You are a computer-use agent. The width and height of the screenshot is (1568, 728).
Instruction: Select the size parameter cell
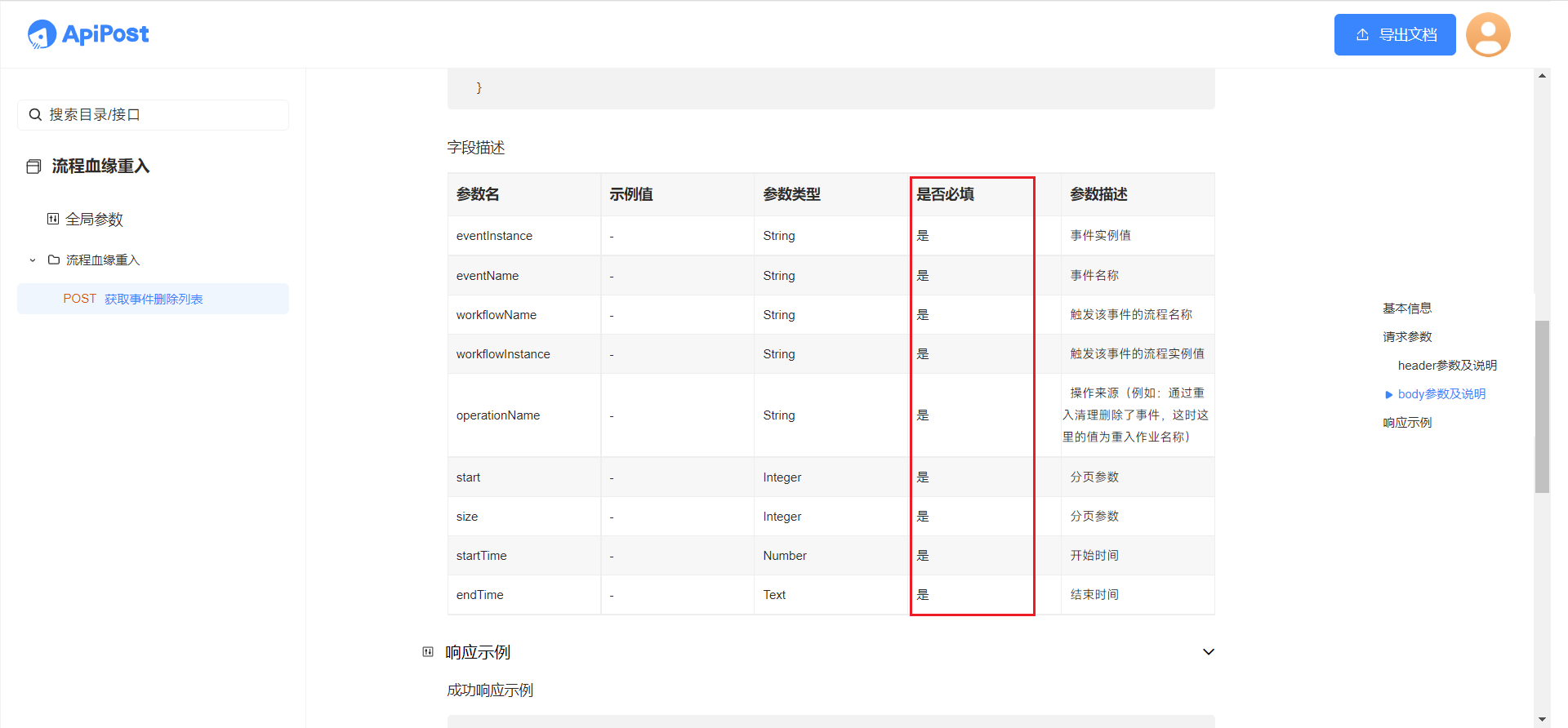click(524, 517)
